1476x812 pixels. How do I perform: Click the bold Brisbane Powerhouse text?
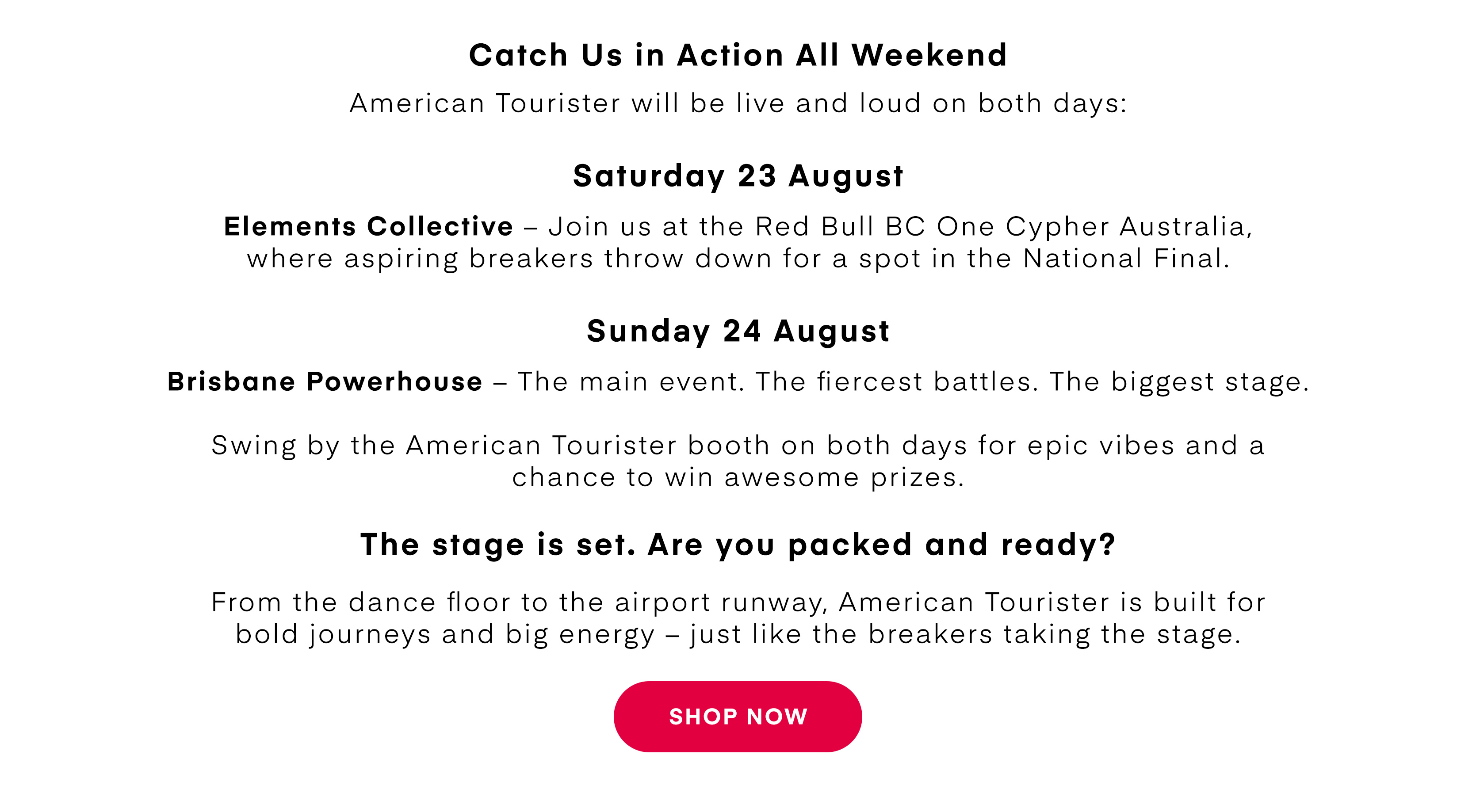[x=325, y=381]
